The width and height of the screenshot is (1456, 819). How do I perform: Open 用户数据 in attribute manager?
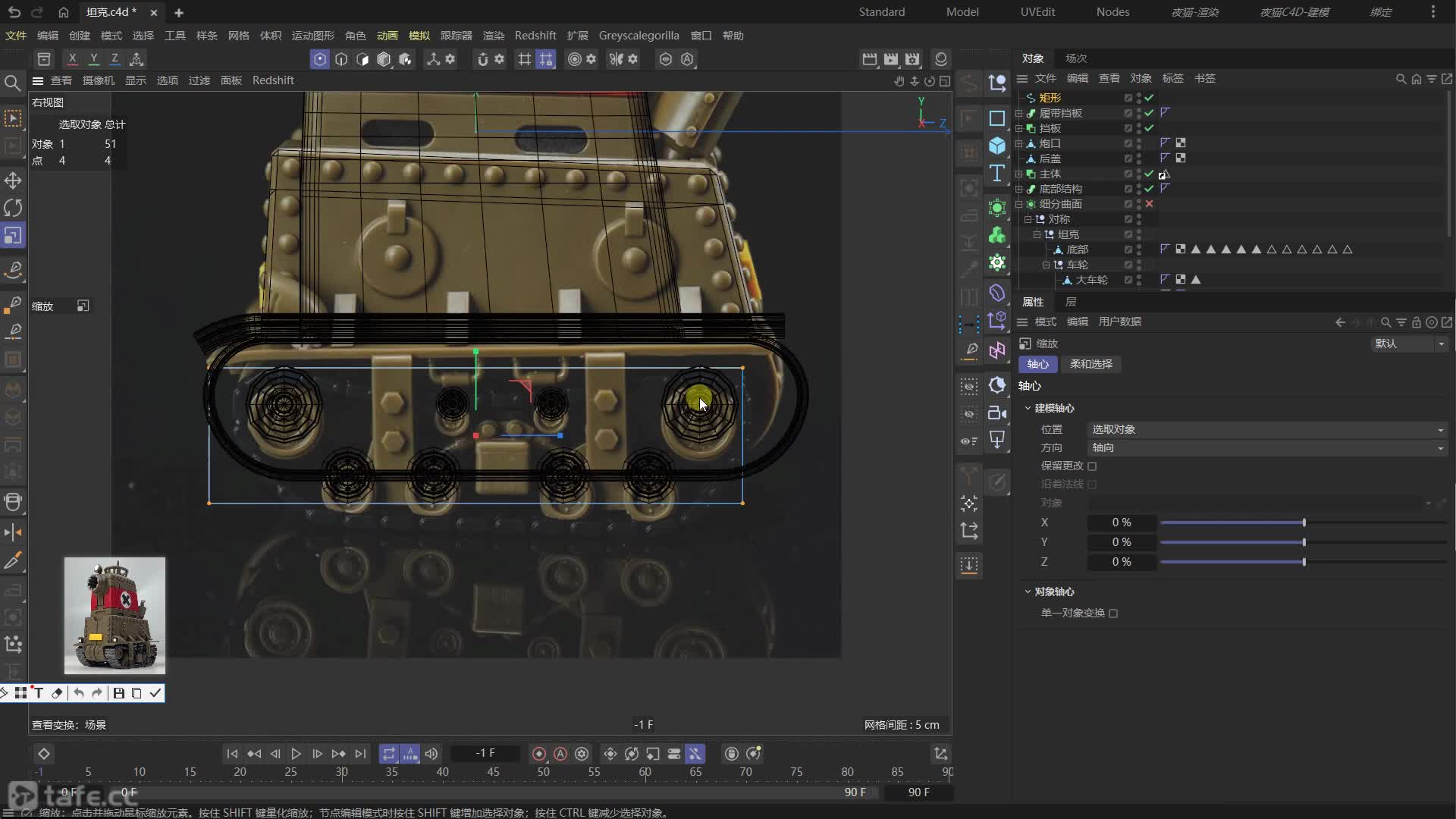1119,322
